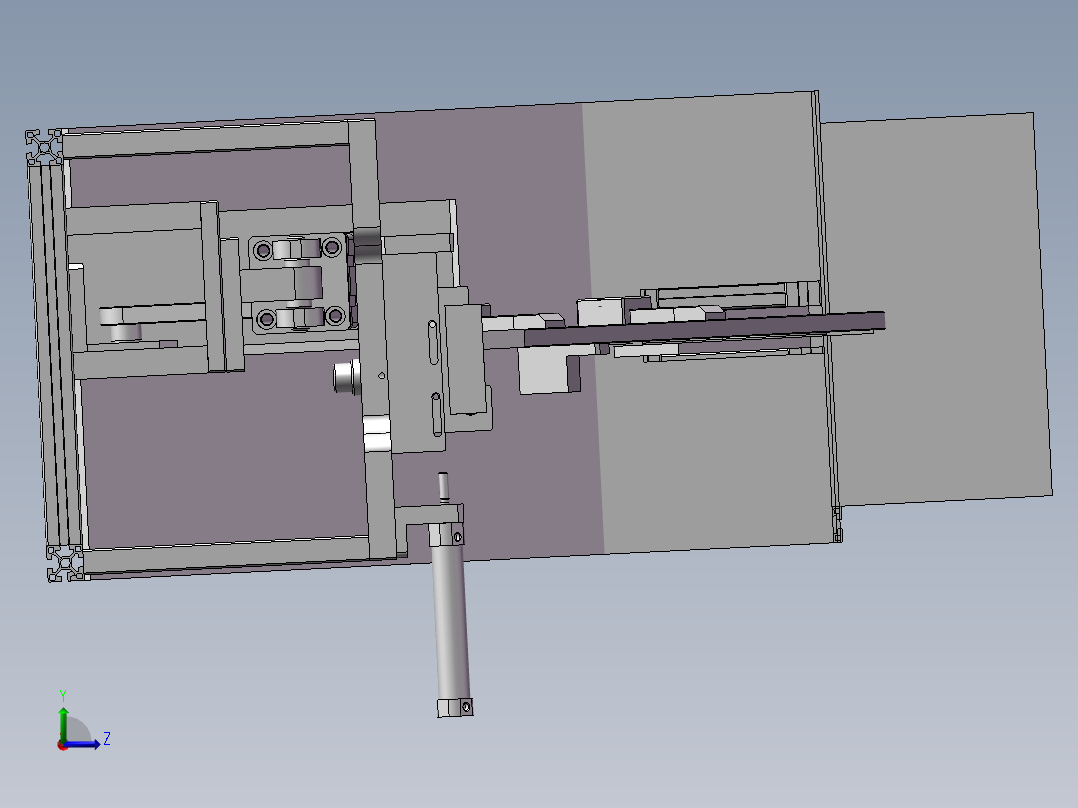Select the lower elongated slot in the plate
The height and width of the screenshot is (808, 1078).
pos(437,414)
